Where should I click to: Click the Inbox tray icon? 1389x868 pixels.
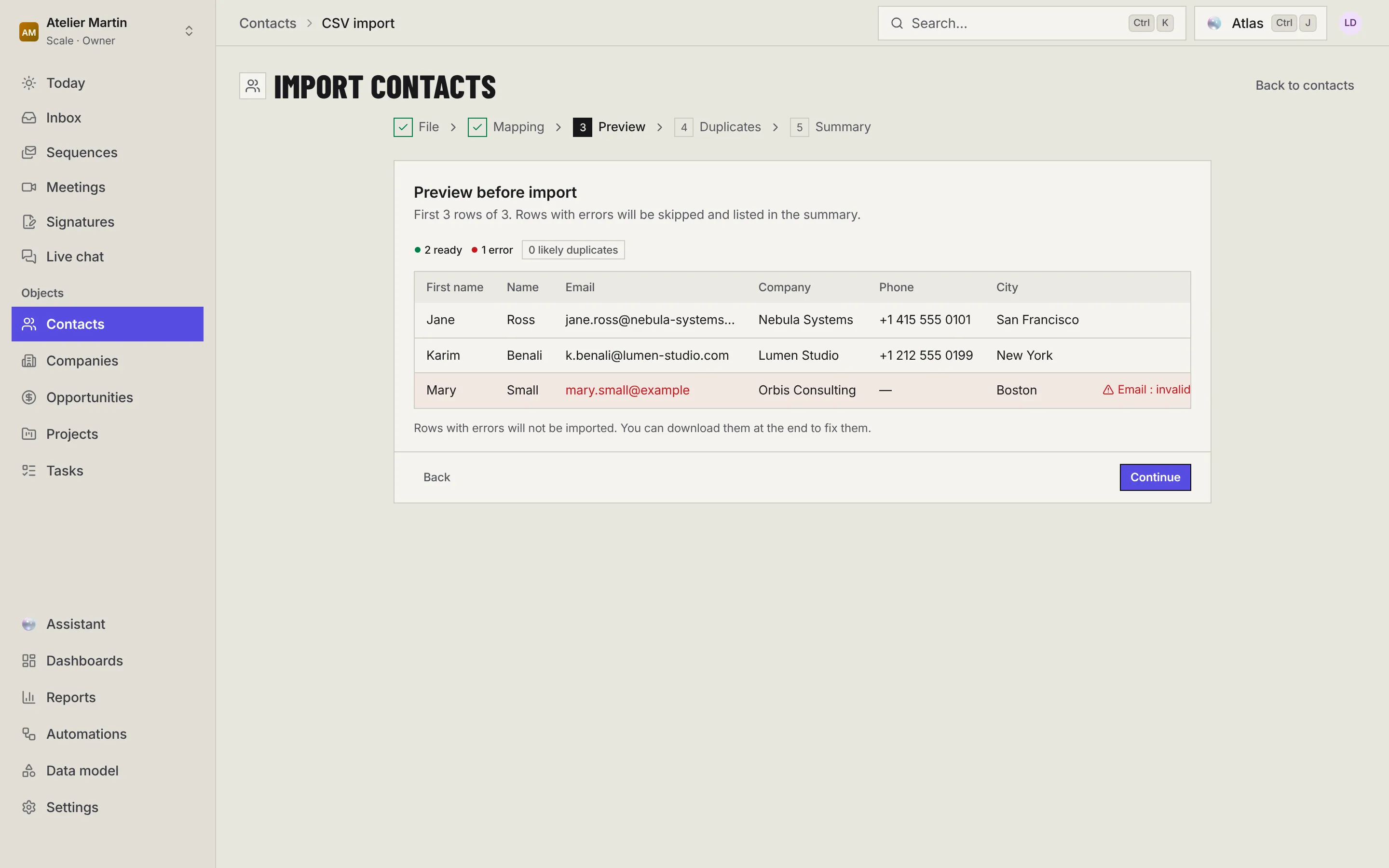pos(29,118)
